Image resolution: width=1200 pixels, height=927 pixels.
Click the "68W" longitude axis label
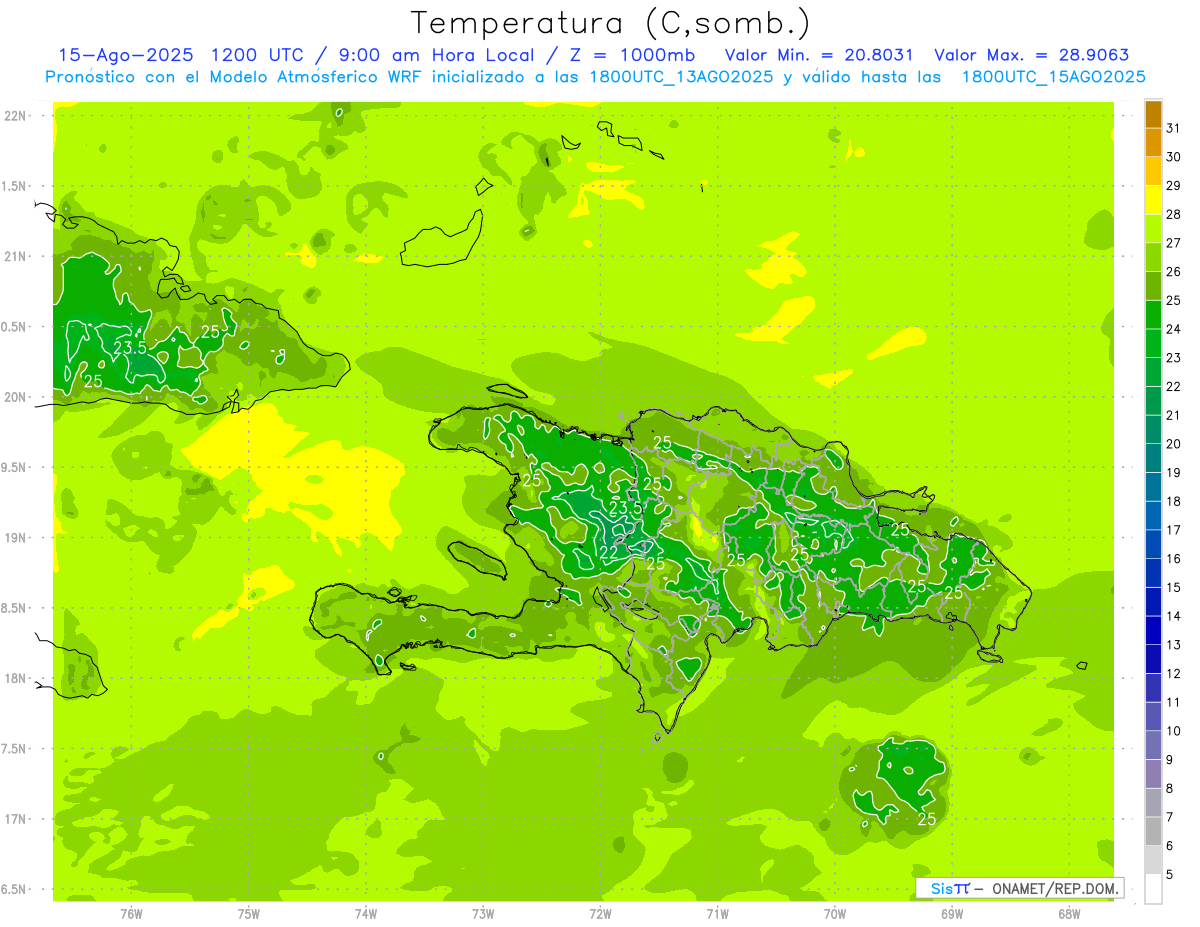tap(1069, 914)
